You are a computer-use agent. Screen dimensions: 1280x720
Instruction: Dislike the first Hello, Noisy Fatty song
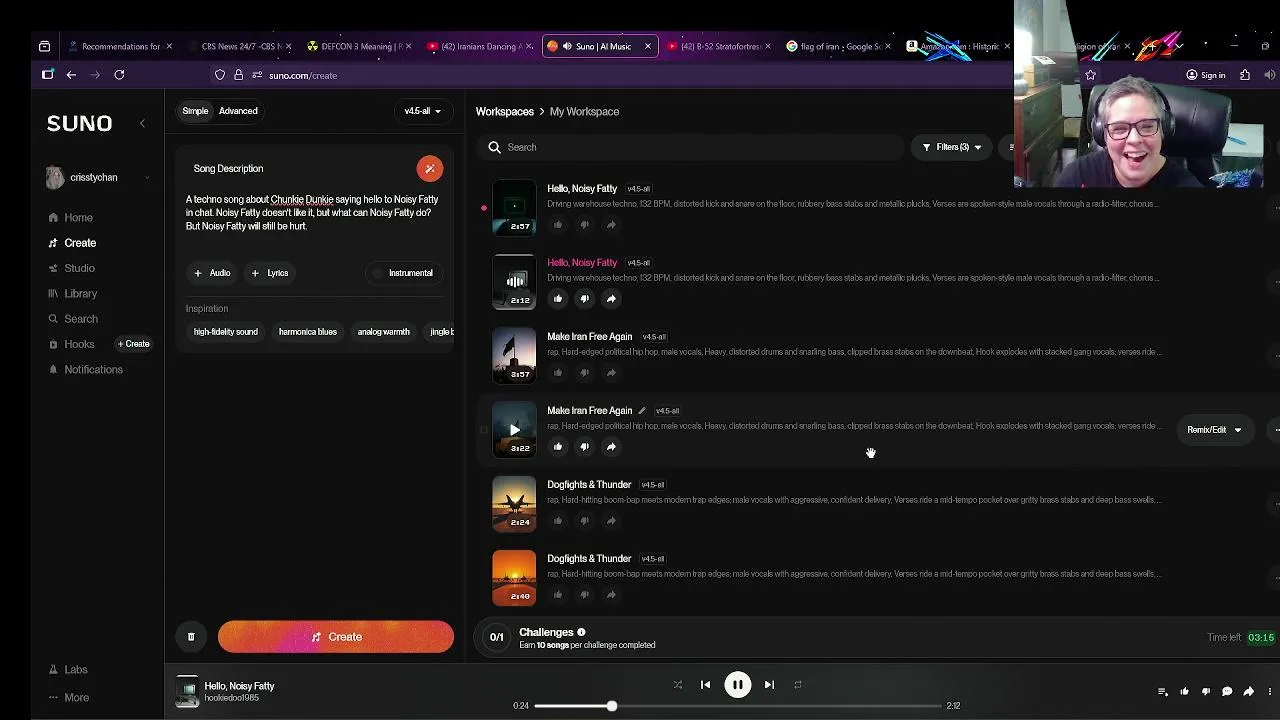coord(584,225)
